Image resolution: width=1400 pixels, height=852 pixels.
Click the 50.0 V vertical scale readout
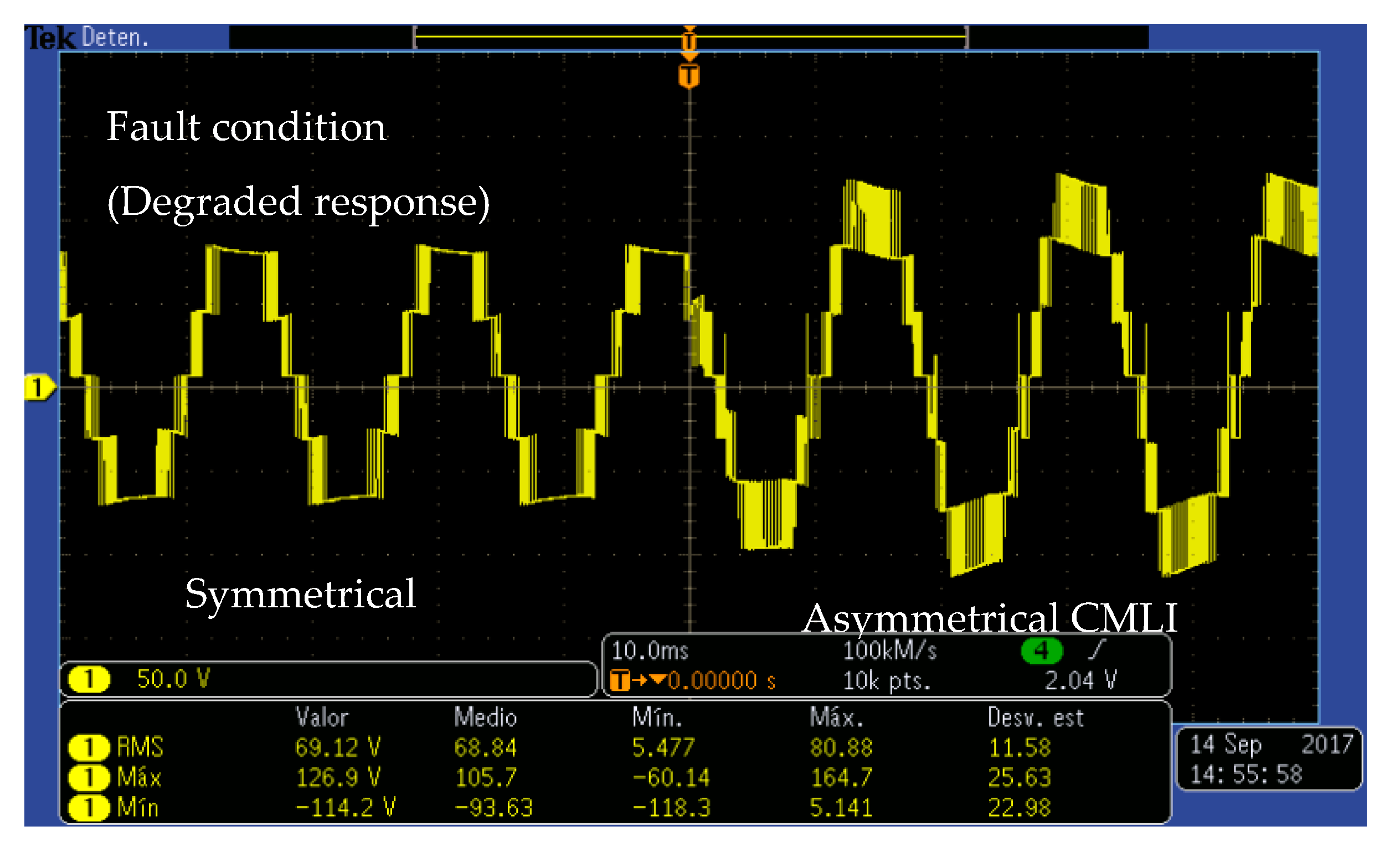(173, 679)
